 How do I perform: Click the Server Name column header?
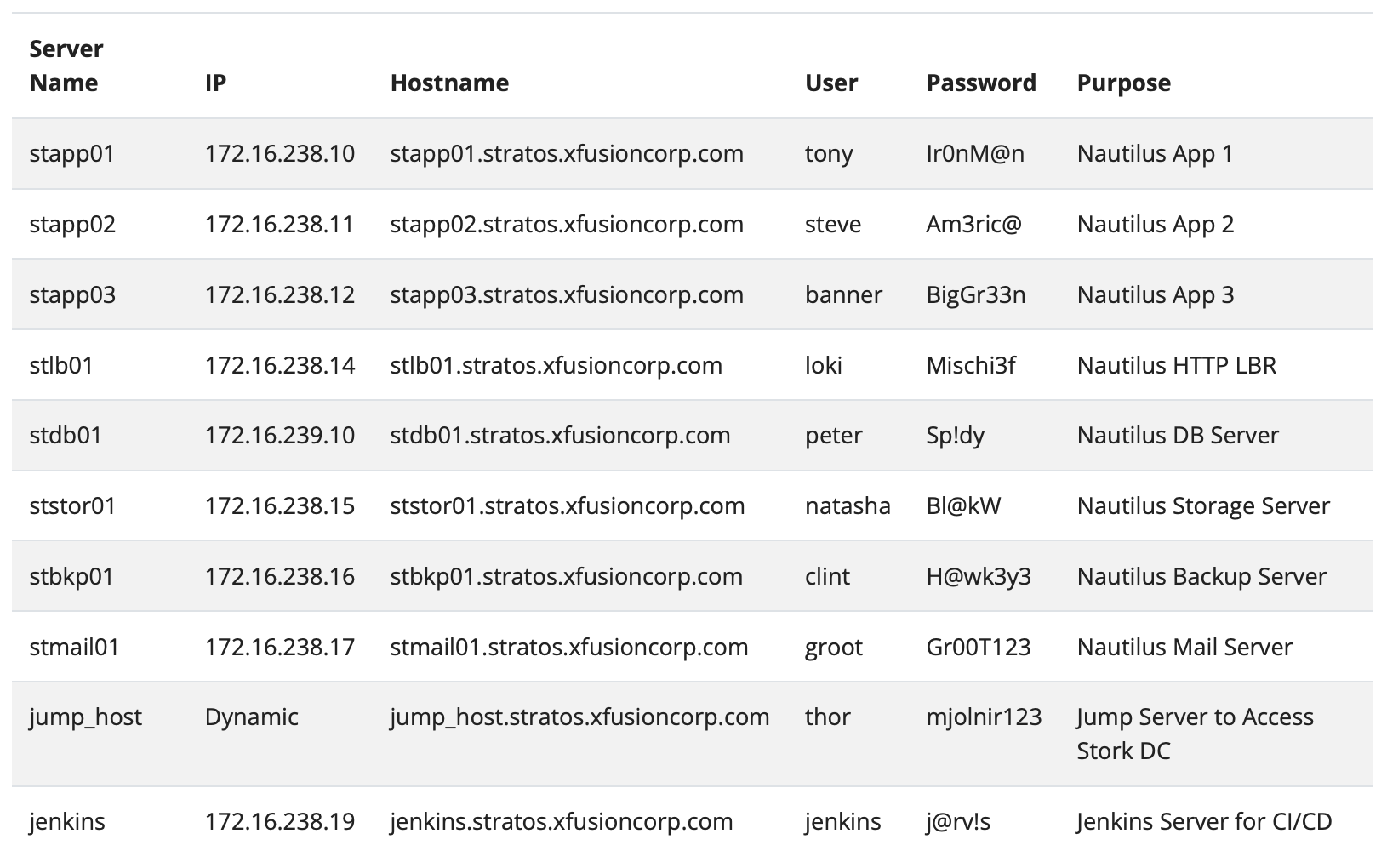(x=66, y=66)
